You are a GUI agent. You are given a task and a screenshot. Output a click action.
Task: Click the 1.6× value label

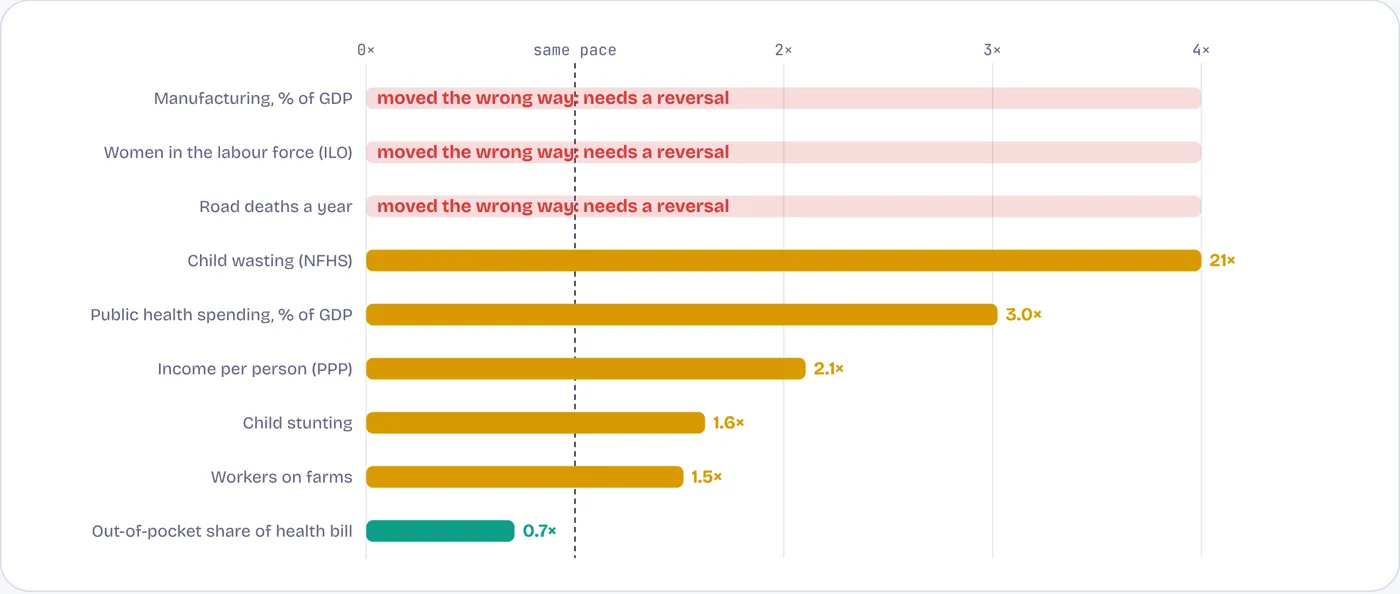coord(728,422)
